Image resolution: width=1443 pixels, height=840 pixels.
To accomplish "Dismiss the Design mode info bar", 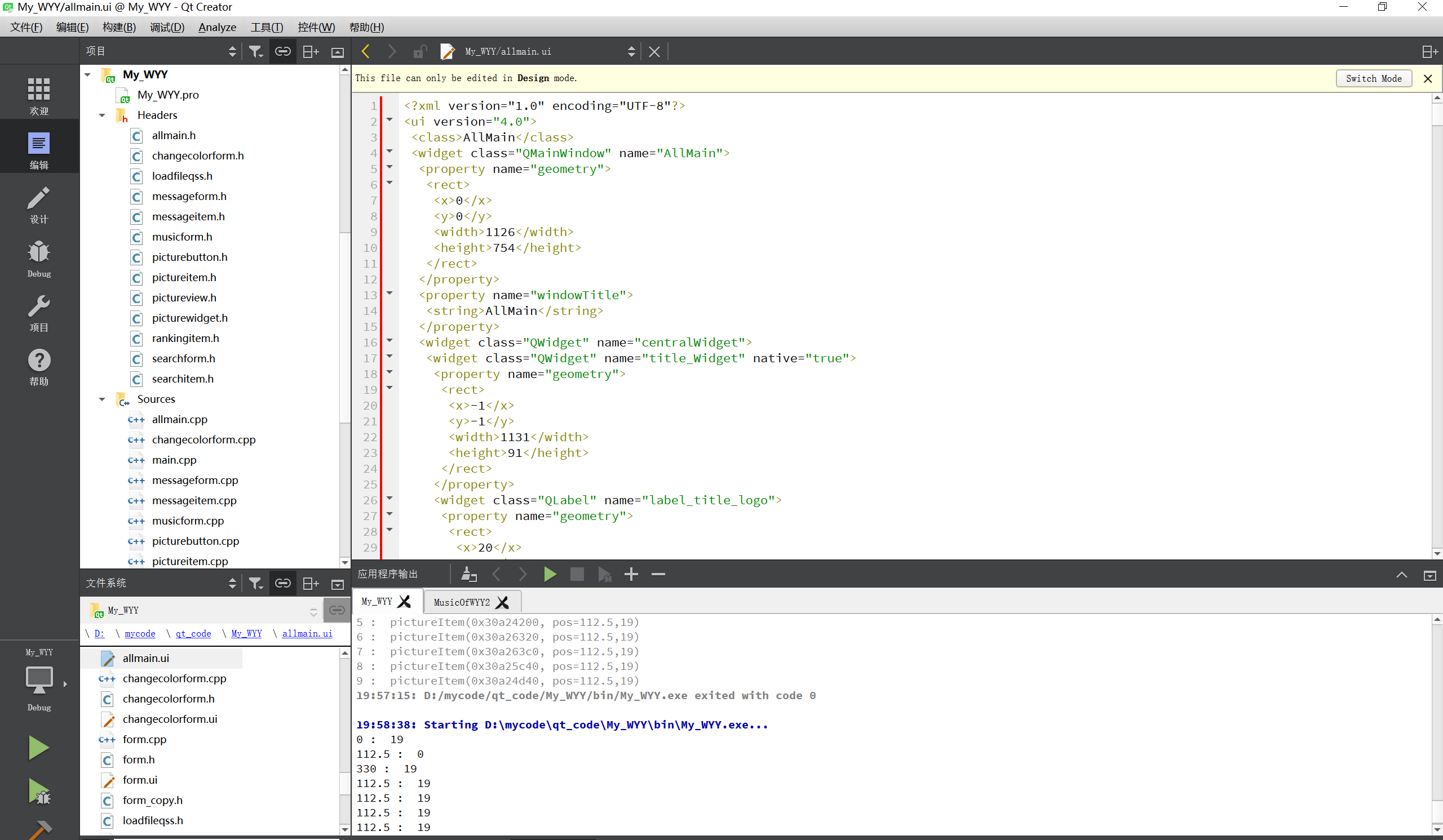I will (x=1428, y=79).
